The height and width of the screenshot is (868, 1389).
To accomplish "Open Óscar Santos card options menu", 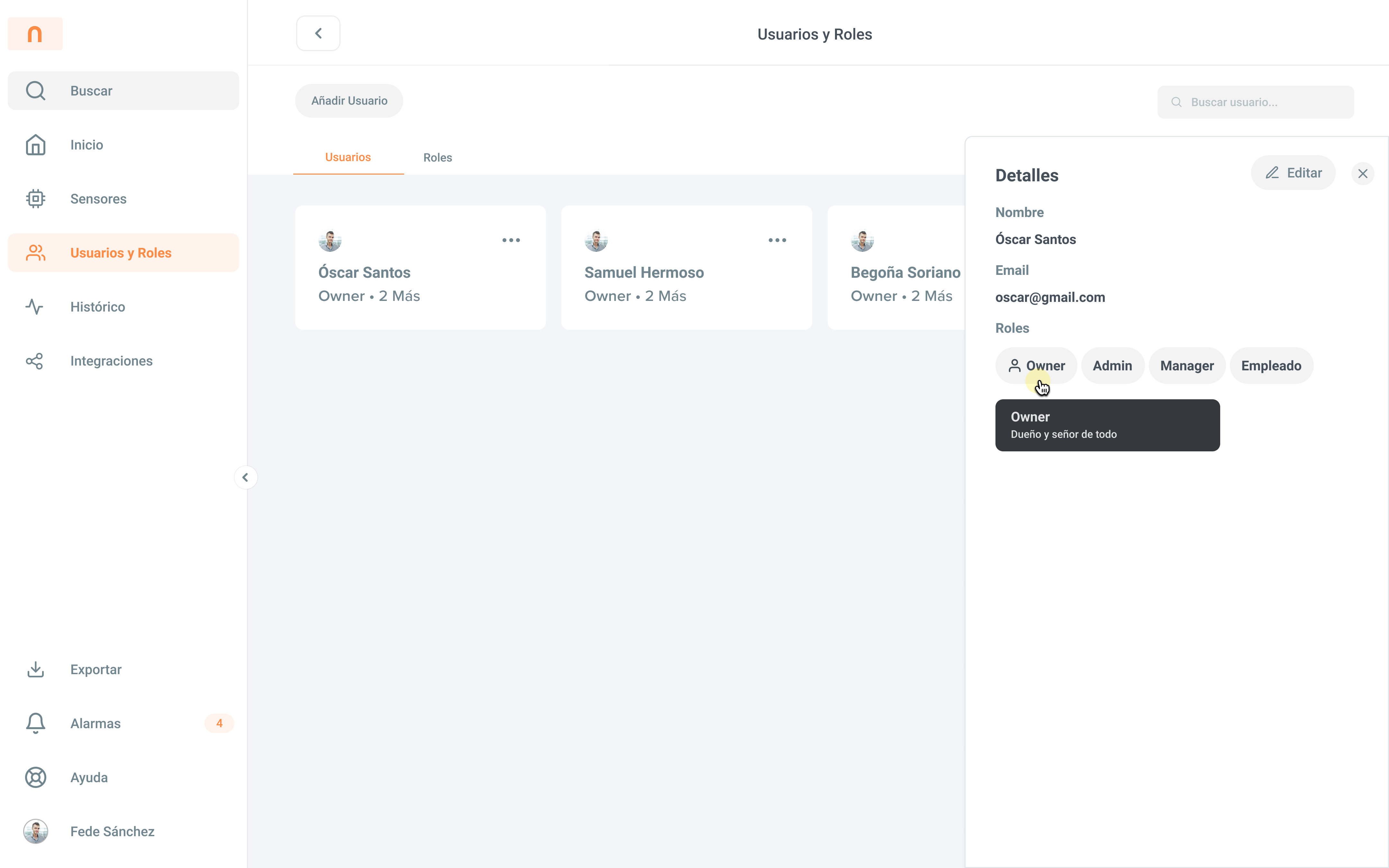I will tap(511, 240).
